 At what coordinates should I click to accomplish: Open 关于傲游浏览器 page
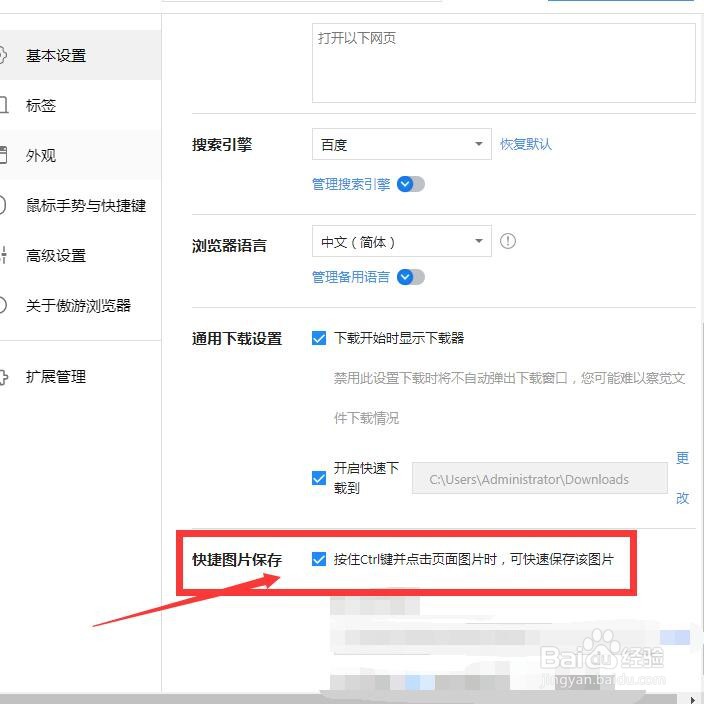click(x=80, y=305)
